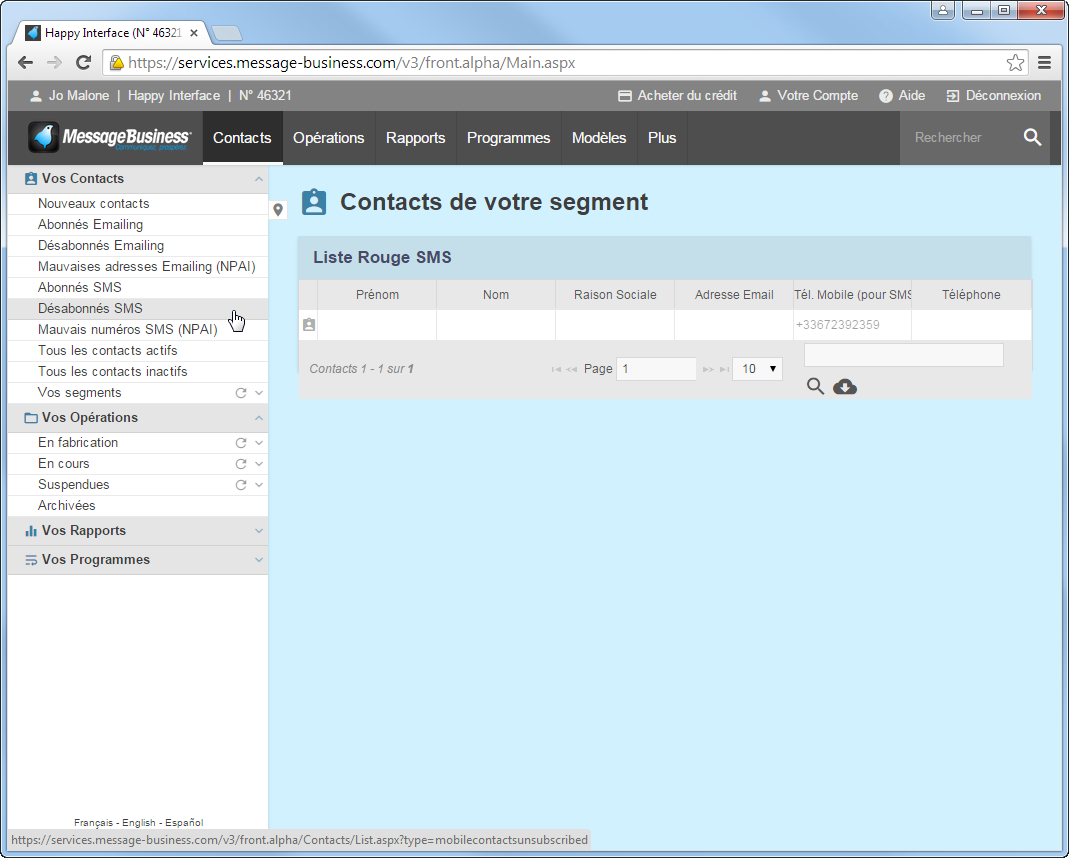The image size is (1069, 858).
Task: Open Désabonnés Emailing in sidebar
Action: 138,246
